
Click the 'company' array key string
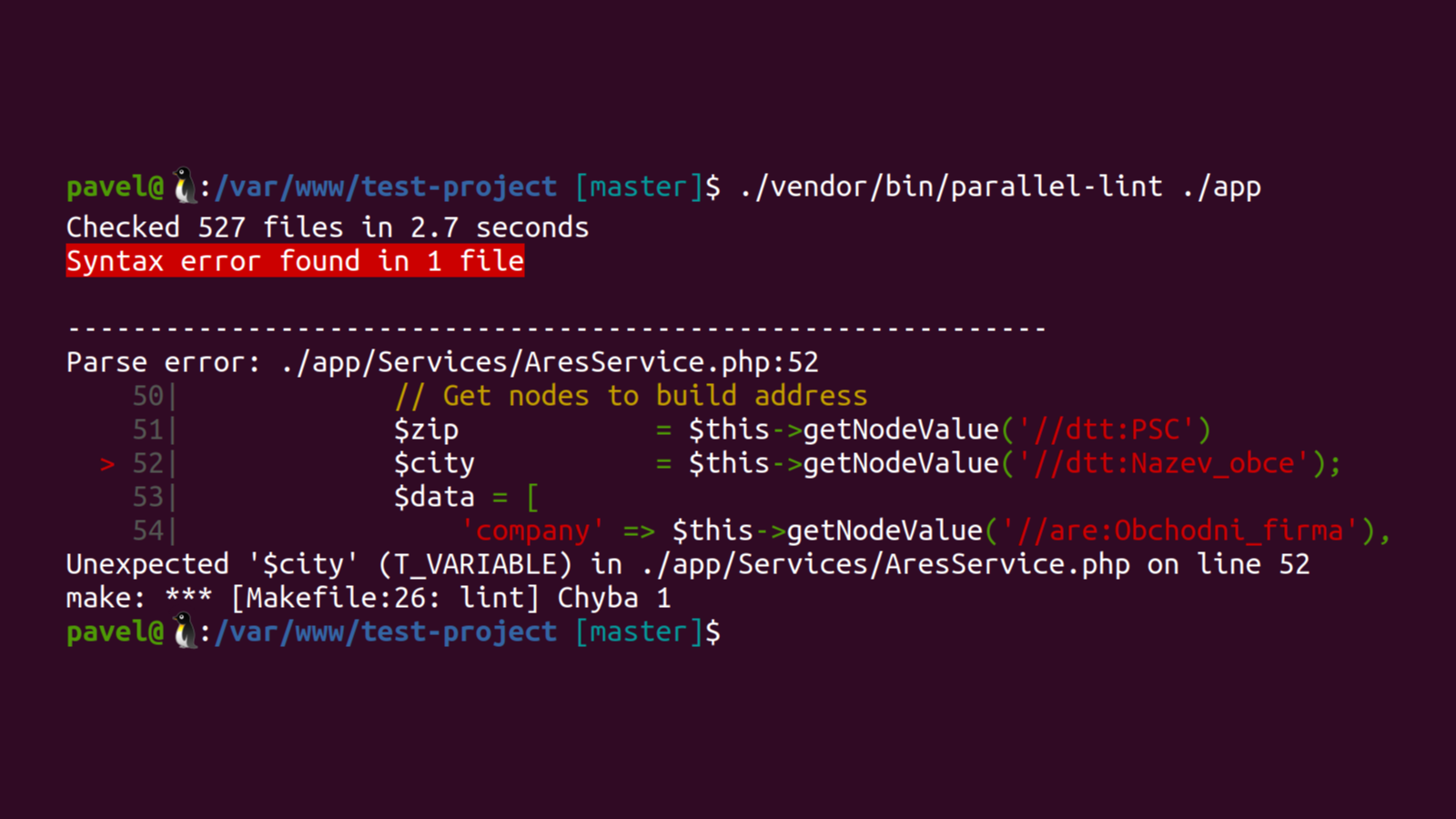point(532,531)
